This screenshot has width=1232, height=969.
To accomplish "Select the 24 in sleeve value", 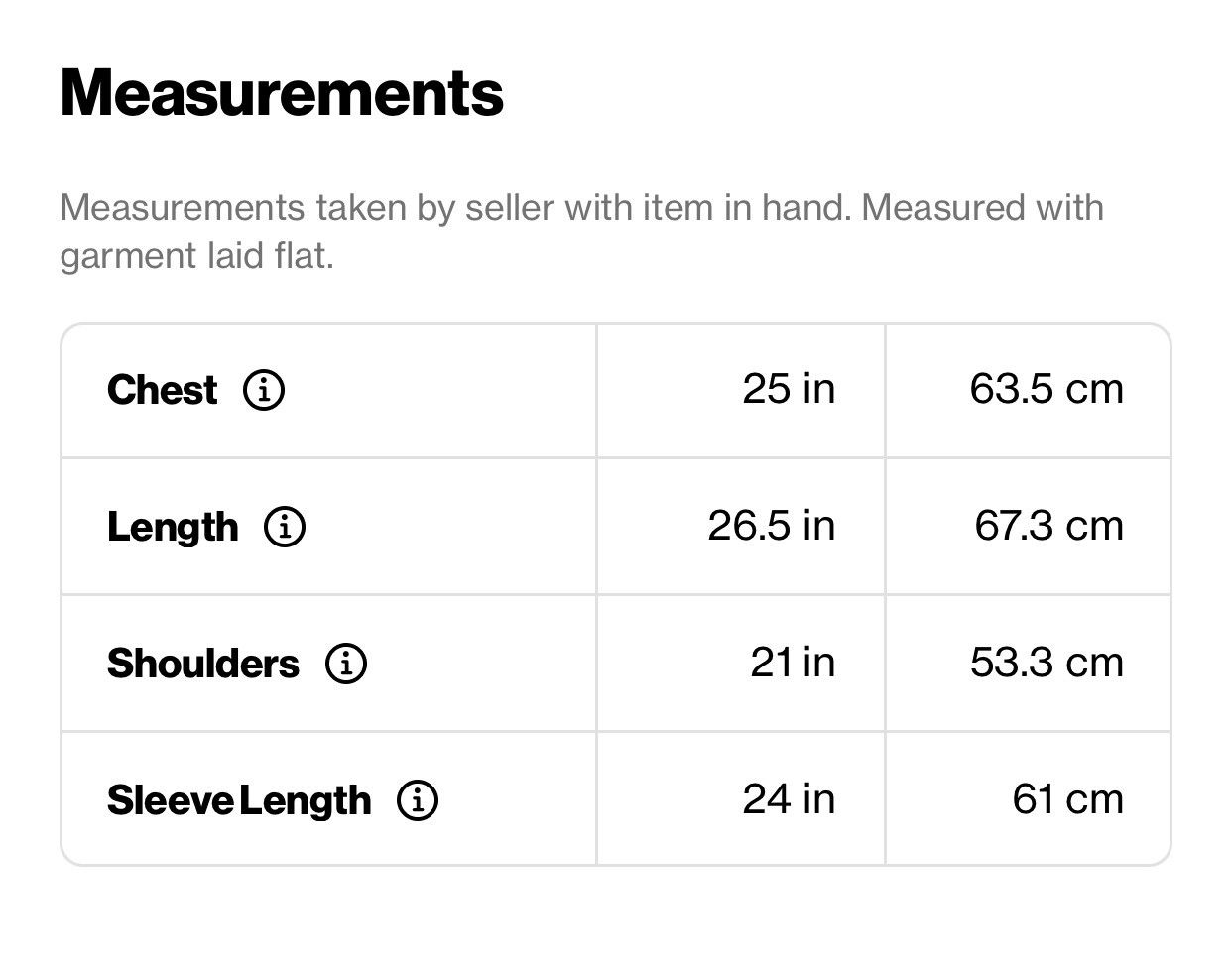I will pyautogui.click(x=789, y=799).
